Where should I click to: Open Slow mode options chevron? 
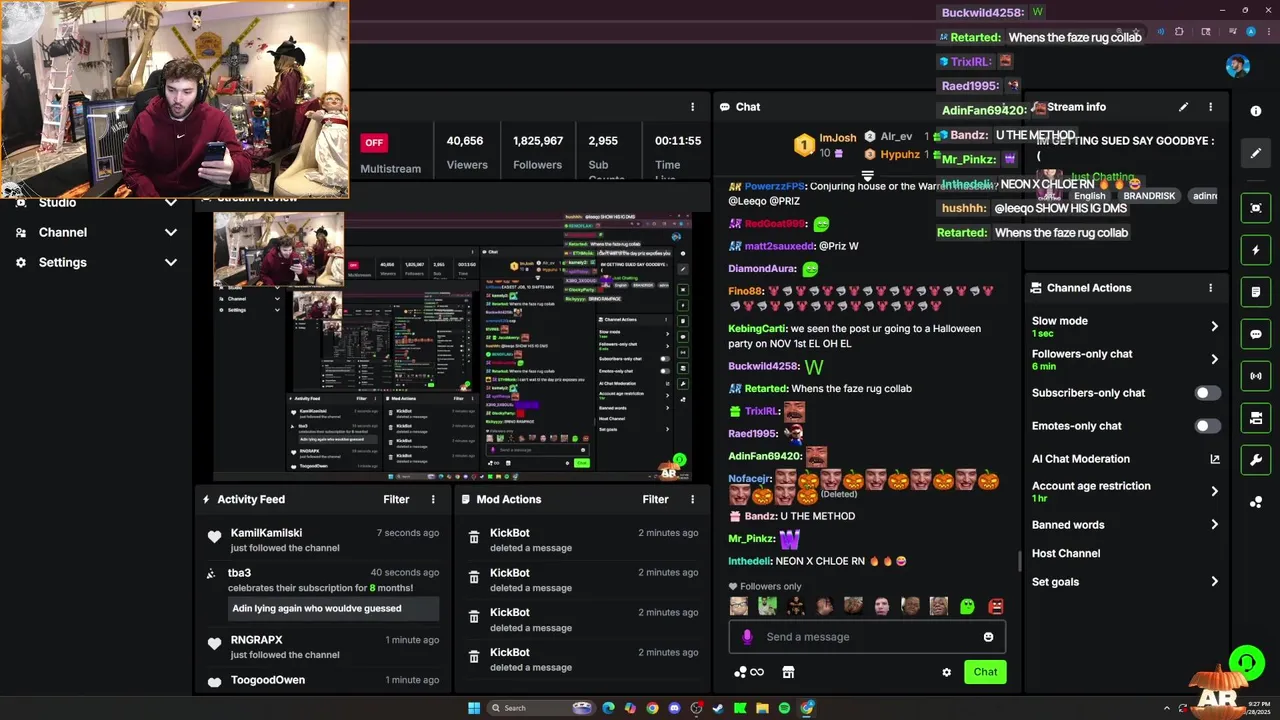pyautogui.click(x=1214, y=326)
